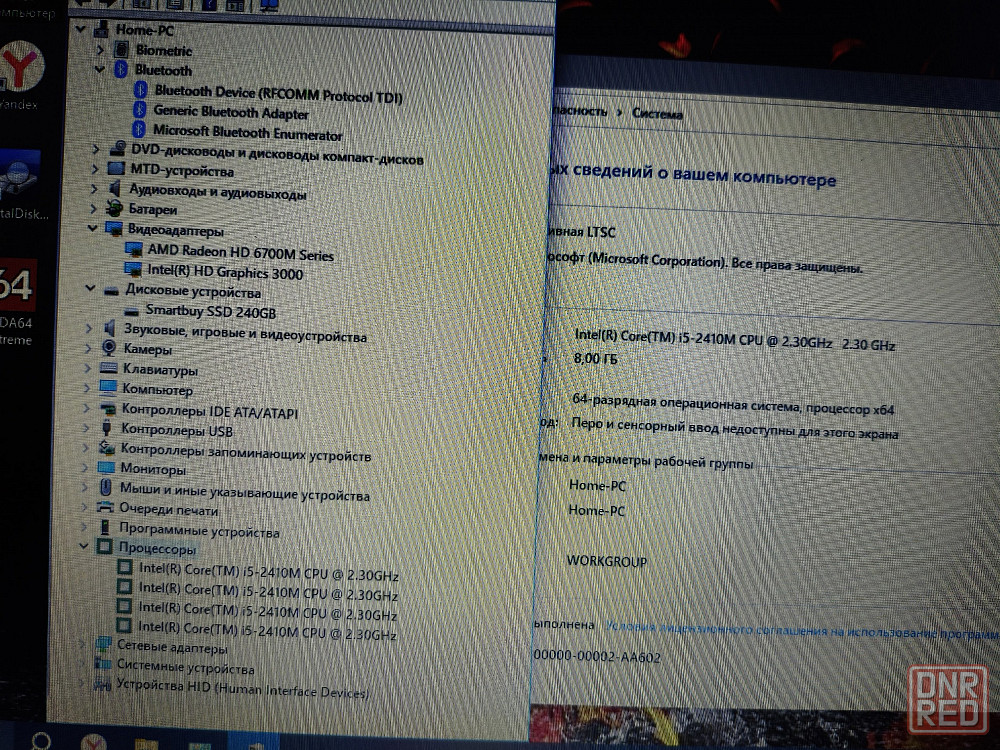Select Smartbuy SSD 240GB disk
This screenshot has height=750, width=1000.
coord(210,311)
